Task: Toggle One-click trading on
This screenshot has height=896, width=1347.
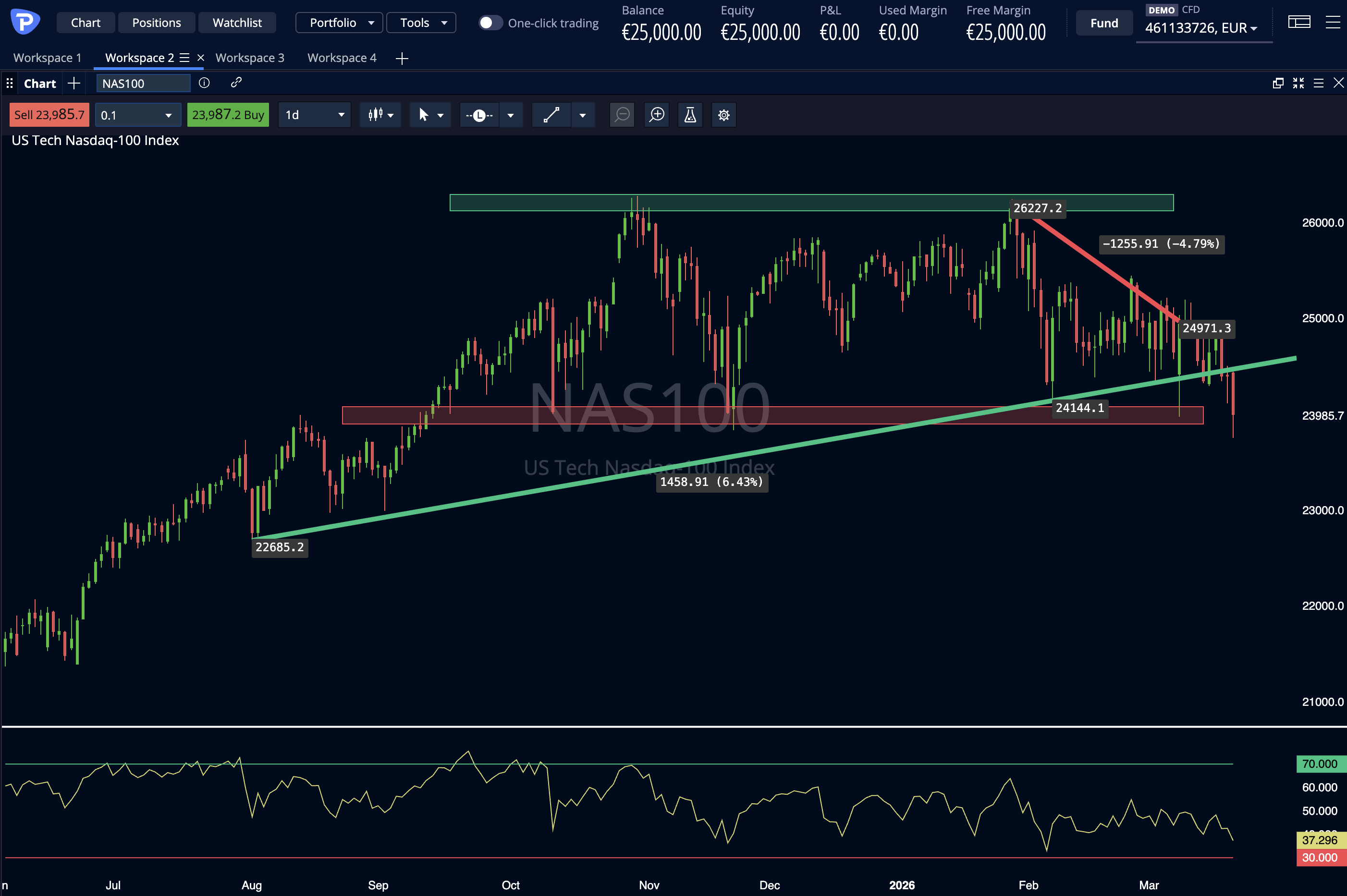Action: (x=490, y=22)
